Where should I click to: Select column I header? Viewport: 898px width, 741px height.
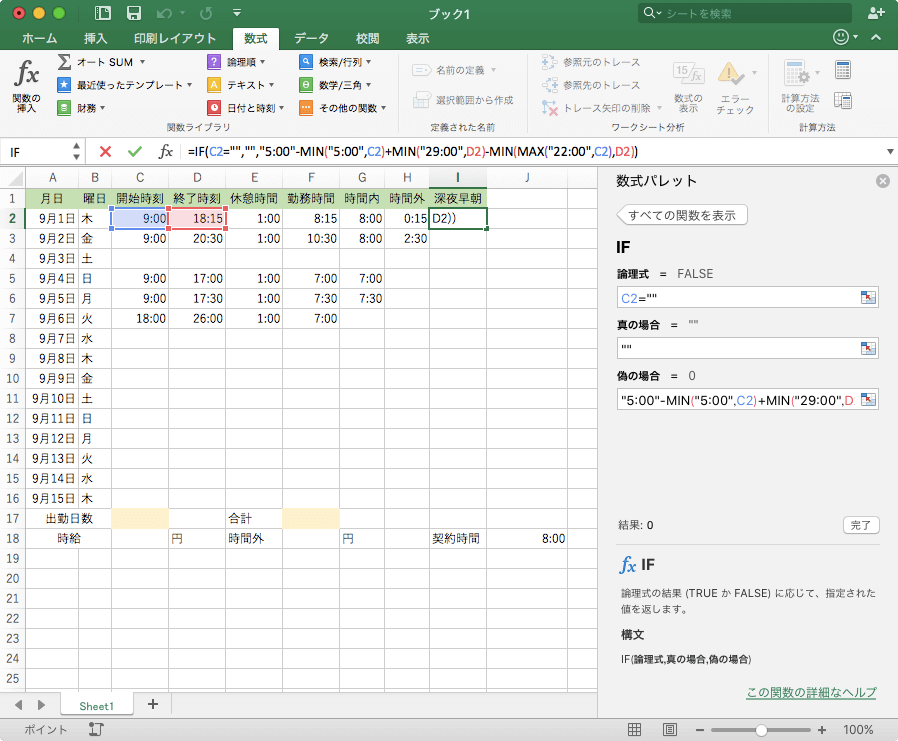coord(458,178)
